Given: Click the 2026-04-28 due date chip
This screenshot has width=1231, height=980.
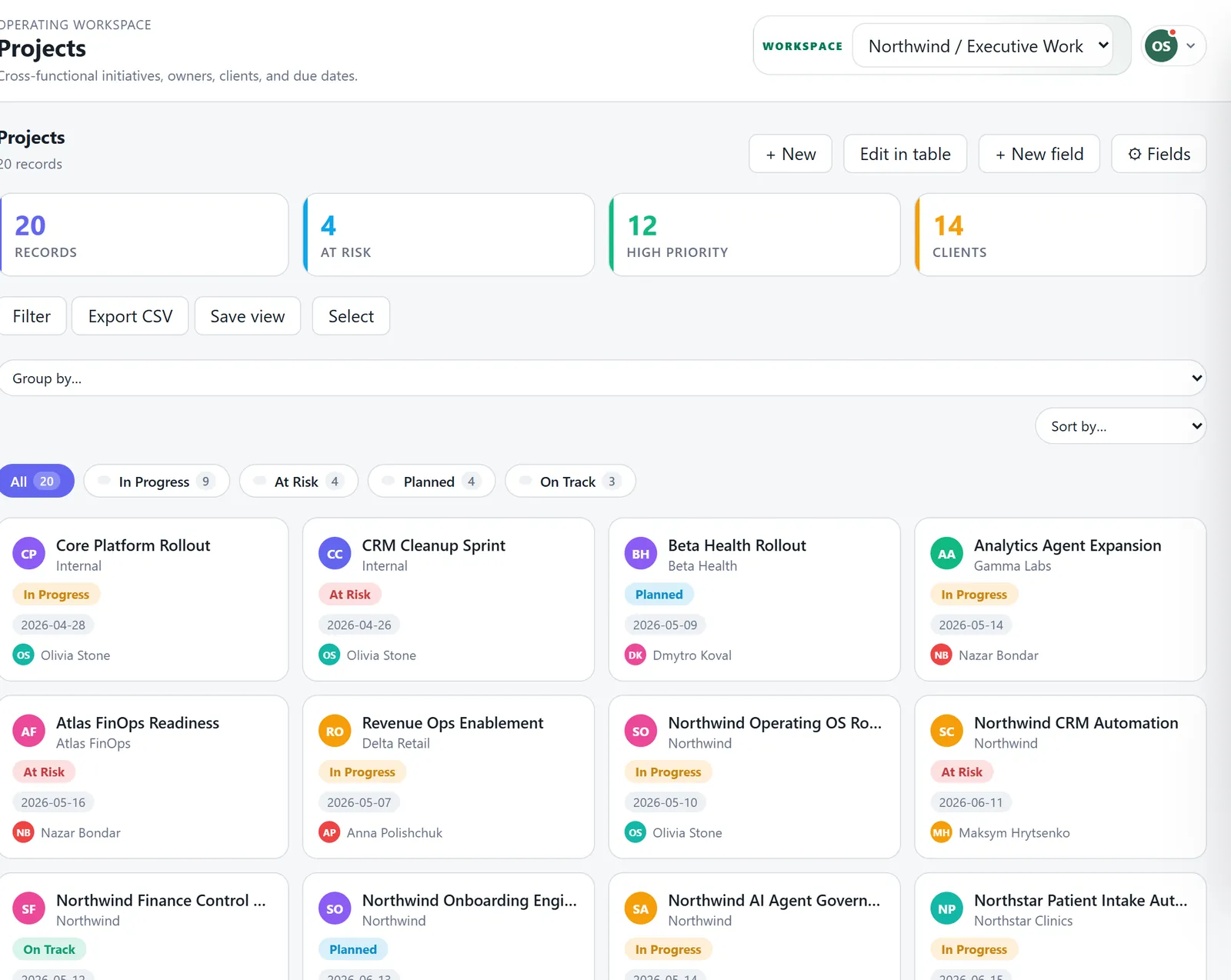Looking at the screenshot, I should pyautogui.click(x=53, y=625).
